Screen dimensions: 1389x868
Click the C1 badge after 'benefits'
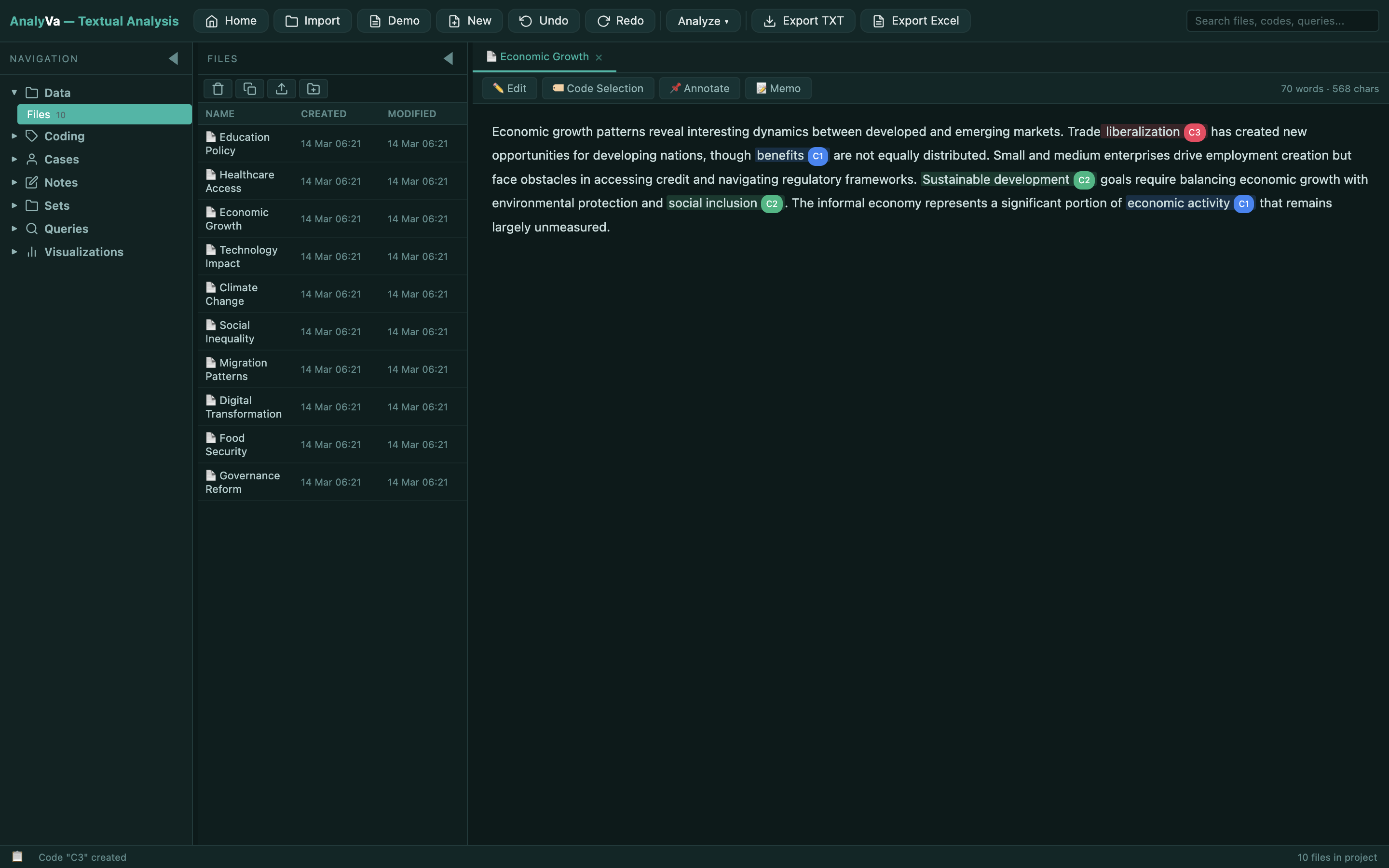pos(817,156)
